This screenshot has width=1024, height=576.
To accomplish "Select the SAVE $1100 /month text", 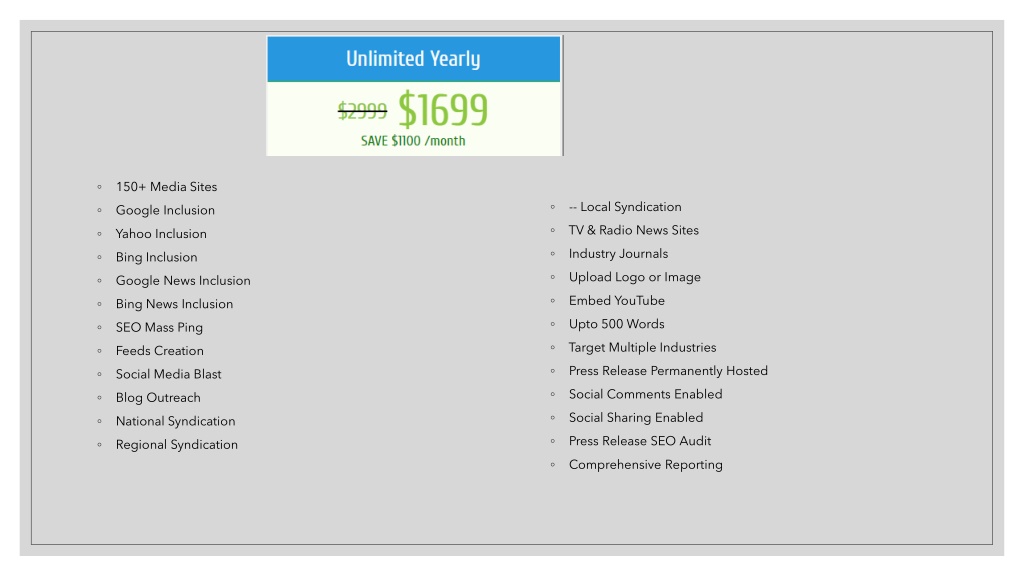I will [413, 141].
